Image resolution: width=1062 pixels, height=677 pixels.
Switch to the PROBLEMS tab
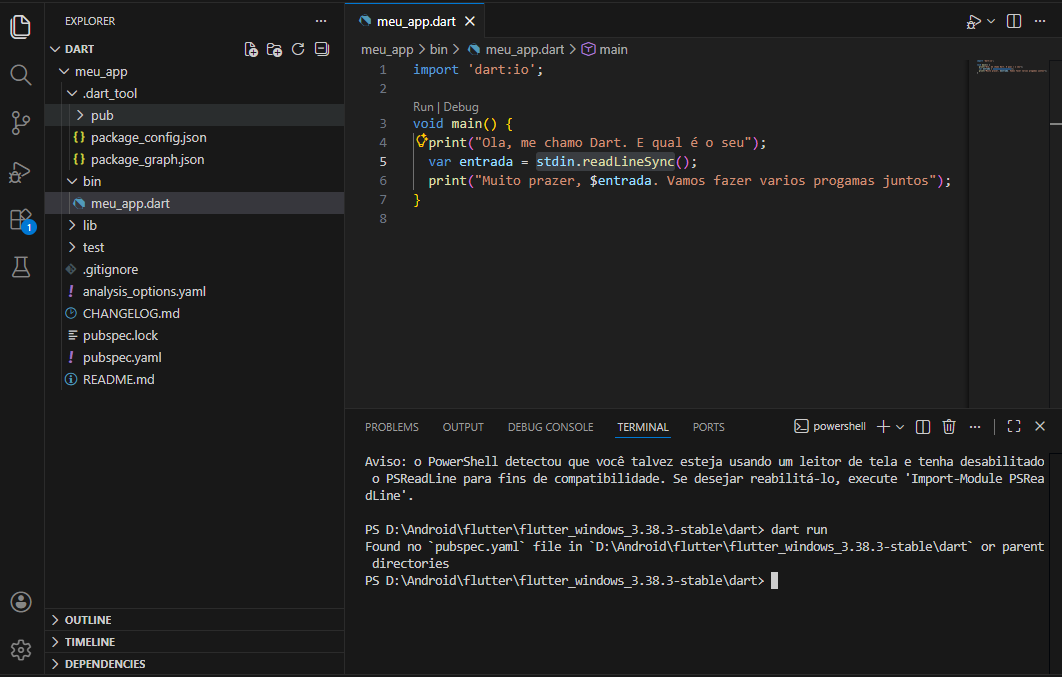click(x=391, y=427)
